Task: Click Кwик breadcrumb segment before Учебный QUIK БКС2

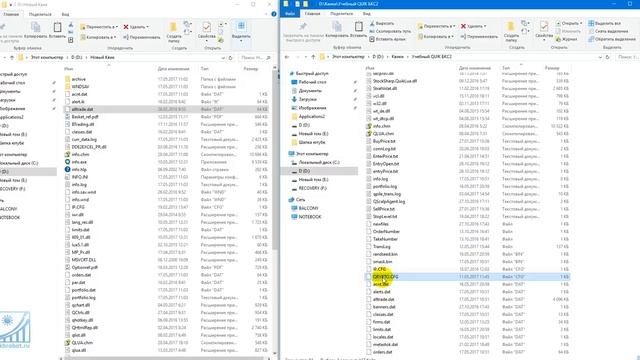Action: pyautogui.click(x=397, y=57)
